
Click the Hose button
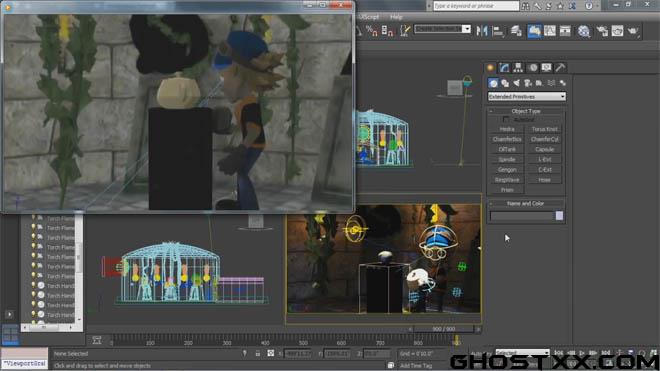545,180
